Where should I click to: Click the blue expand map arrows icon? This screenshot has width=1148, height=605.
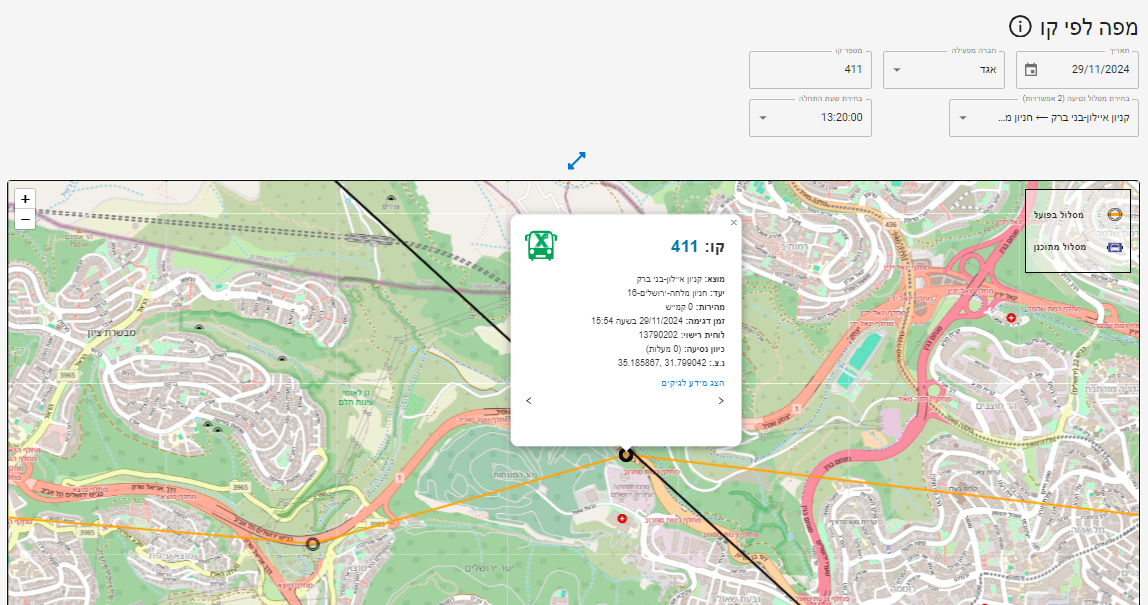tap(577, 160)
